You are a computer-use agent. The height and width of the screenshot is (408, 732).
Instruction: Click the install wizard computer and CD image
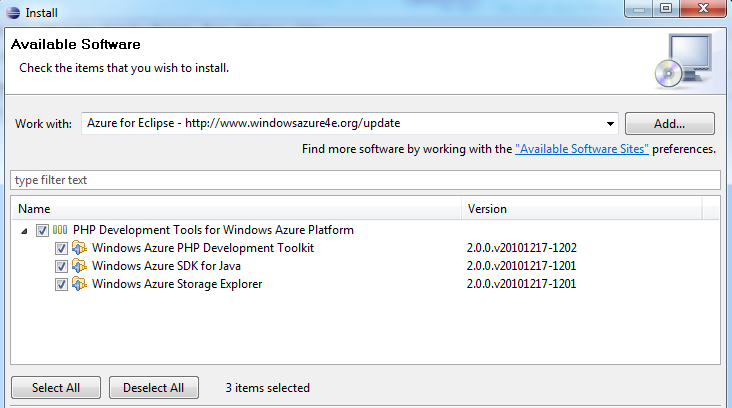point(683,61)
